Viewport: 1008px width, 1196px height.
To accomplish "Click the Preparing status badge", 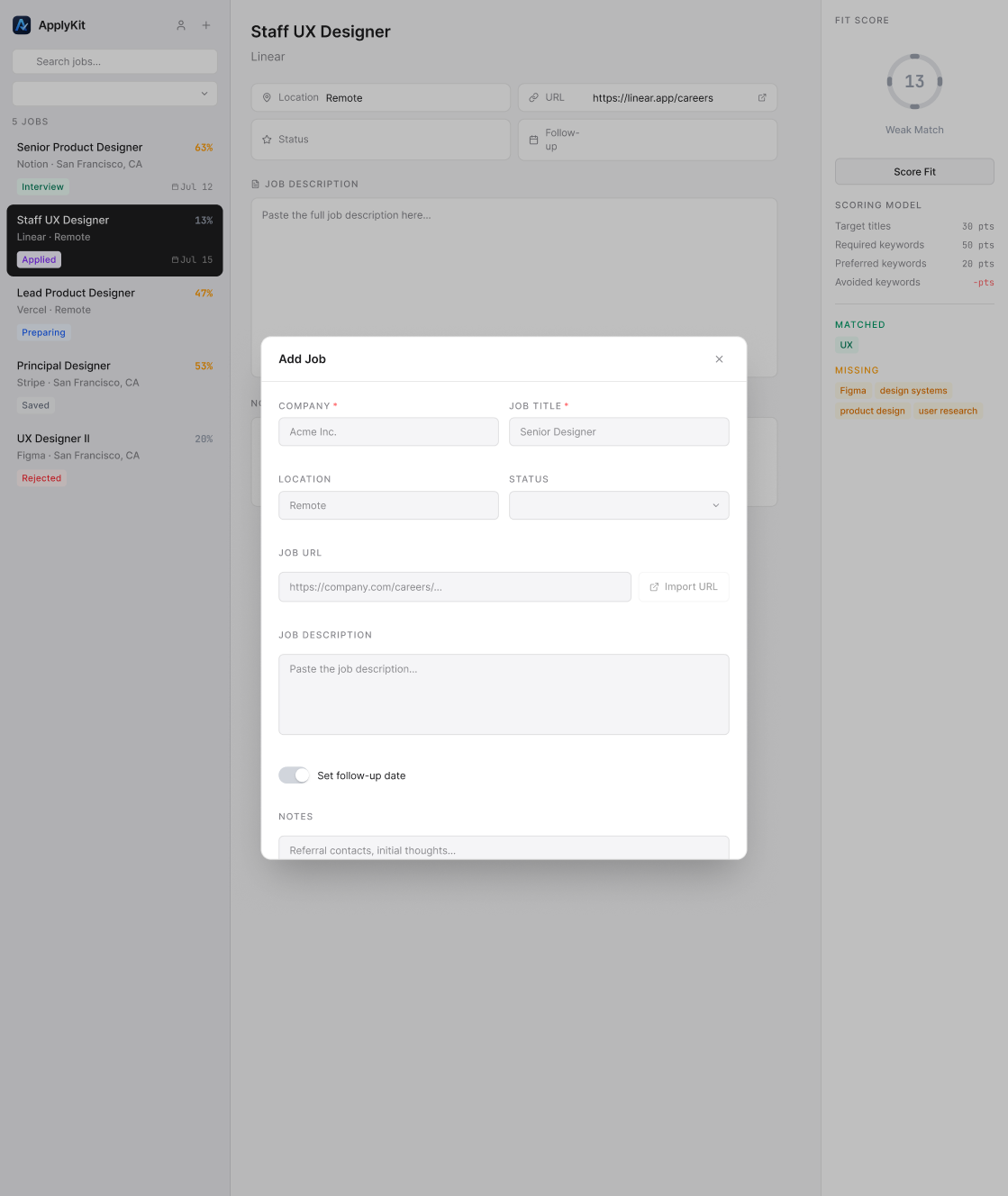I will coord(43,333).
